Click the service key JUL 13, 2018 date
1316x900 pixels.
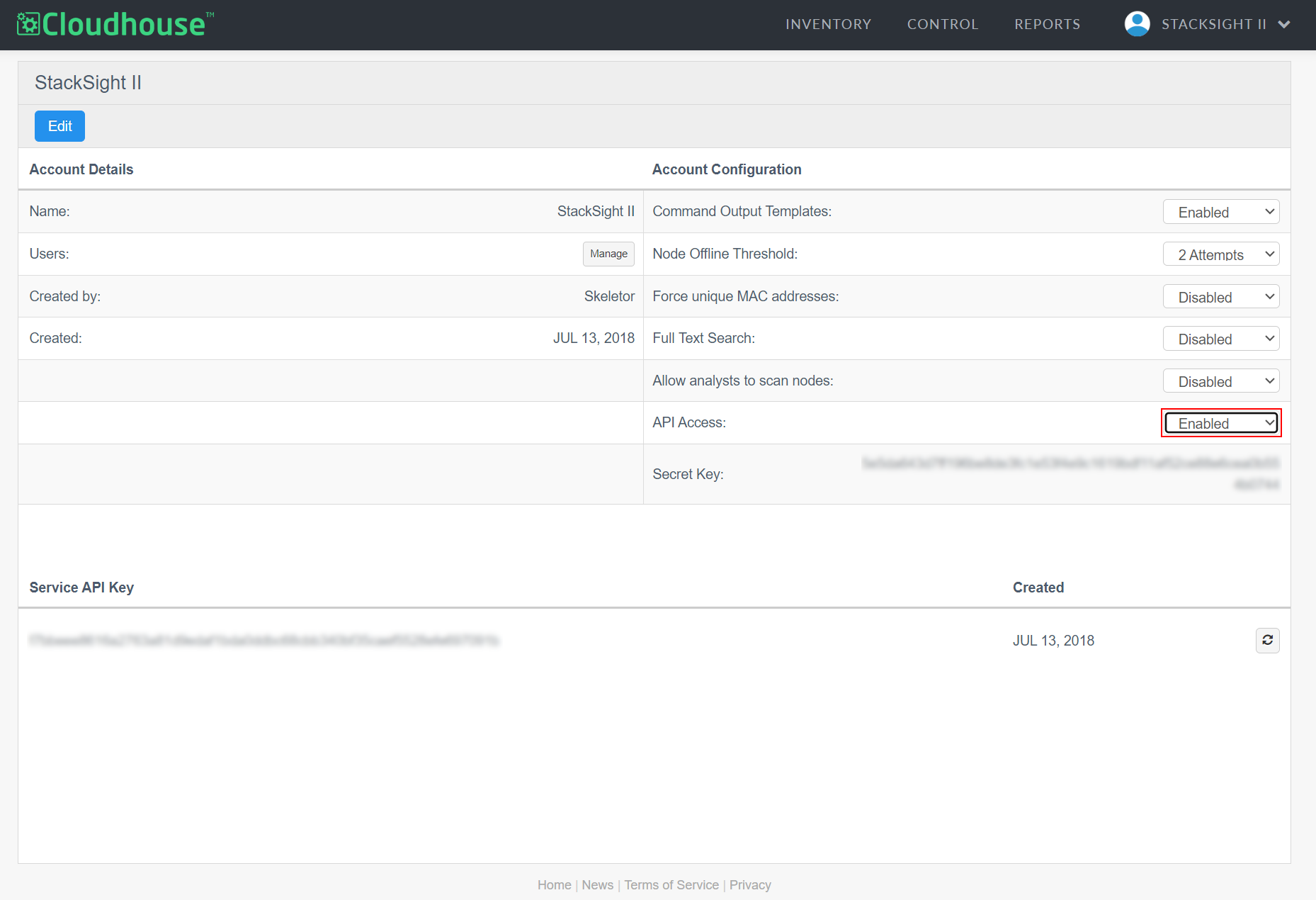[1053, 641]
